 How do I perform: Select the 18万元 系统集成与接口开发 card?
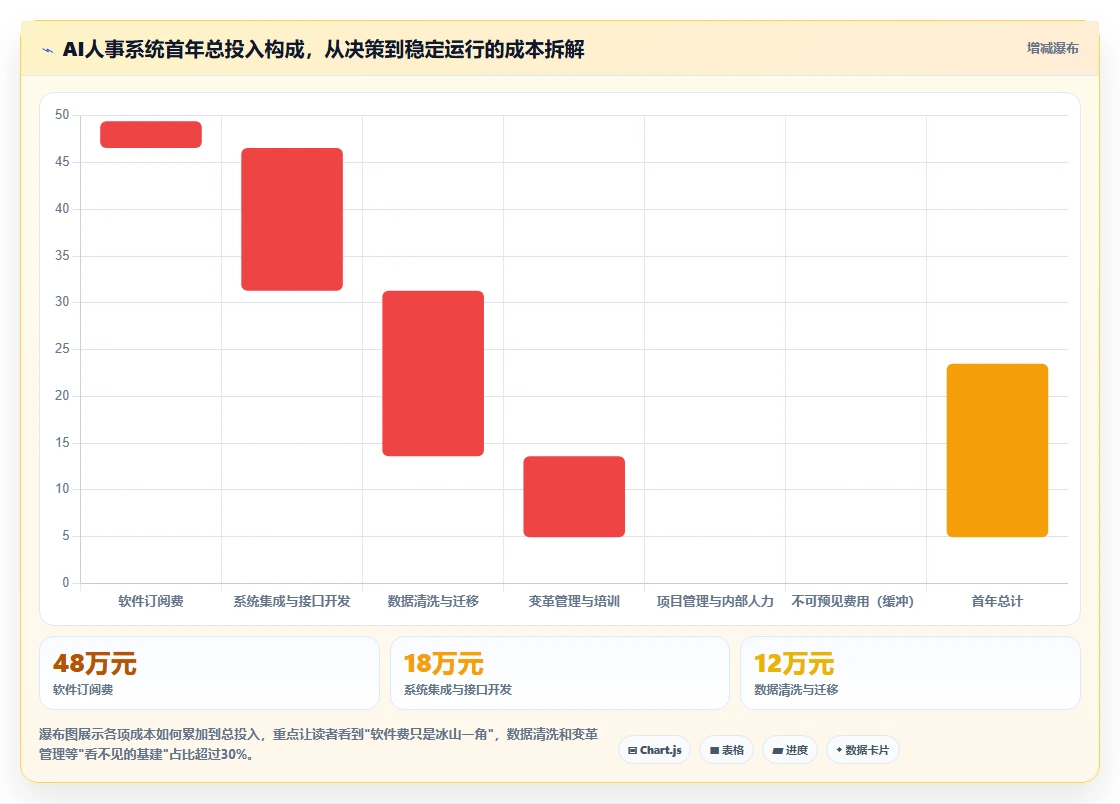click(x=560, y=673)
